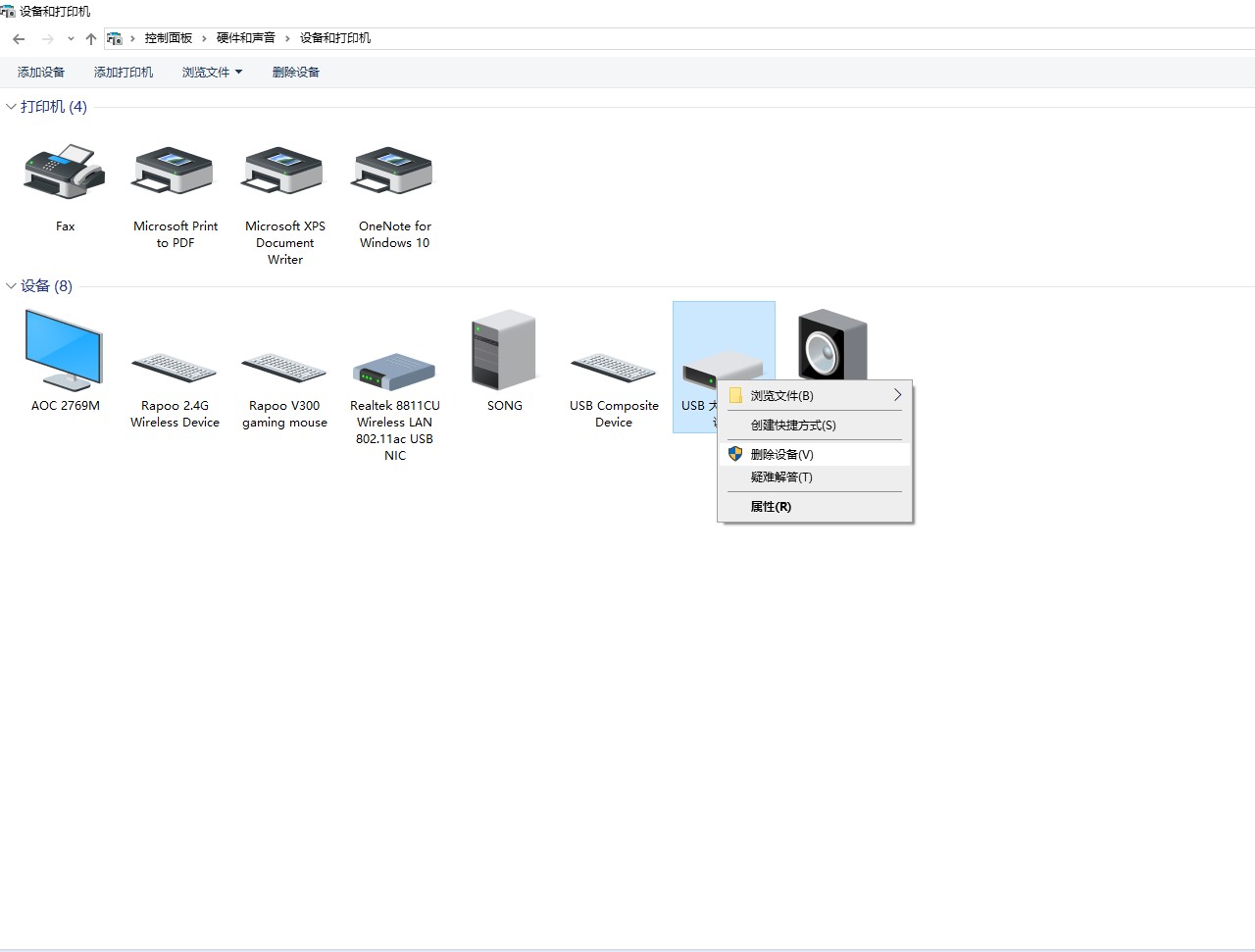The image size is (1255, 952).
Task: Select Realtek 8811CU Wireless LAN adapter
Action: point(394,373)
